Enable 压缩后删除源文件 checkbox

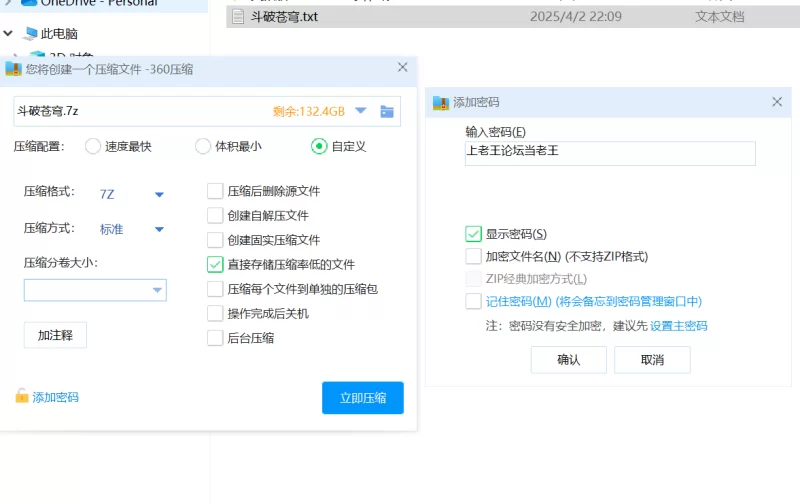coord(215,191)
